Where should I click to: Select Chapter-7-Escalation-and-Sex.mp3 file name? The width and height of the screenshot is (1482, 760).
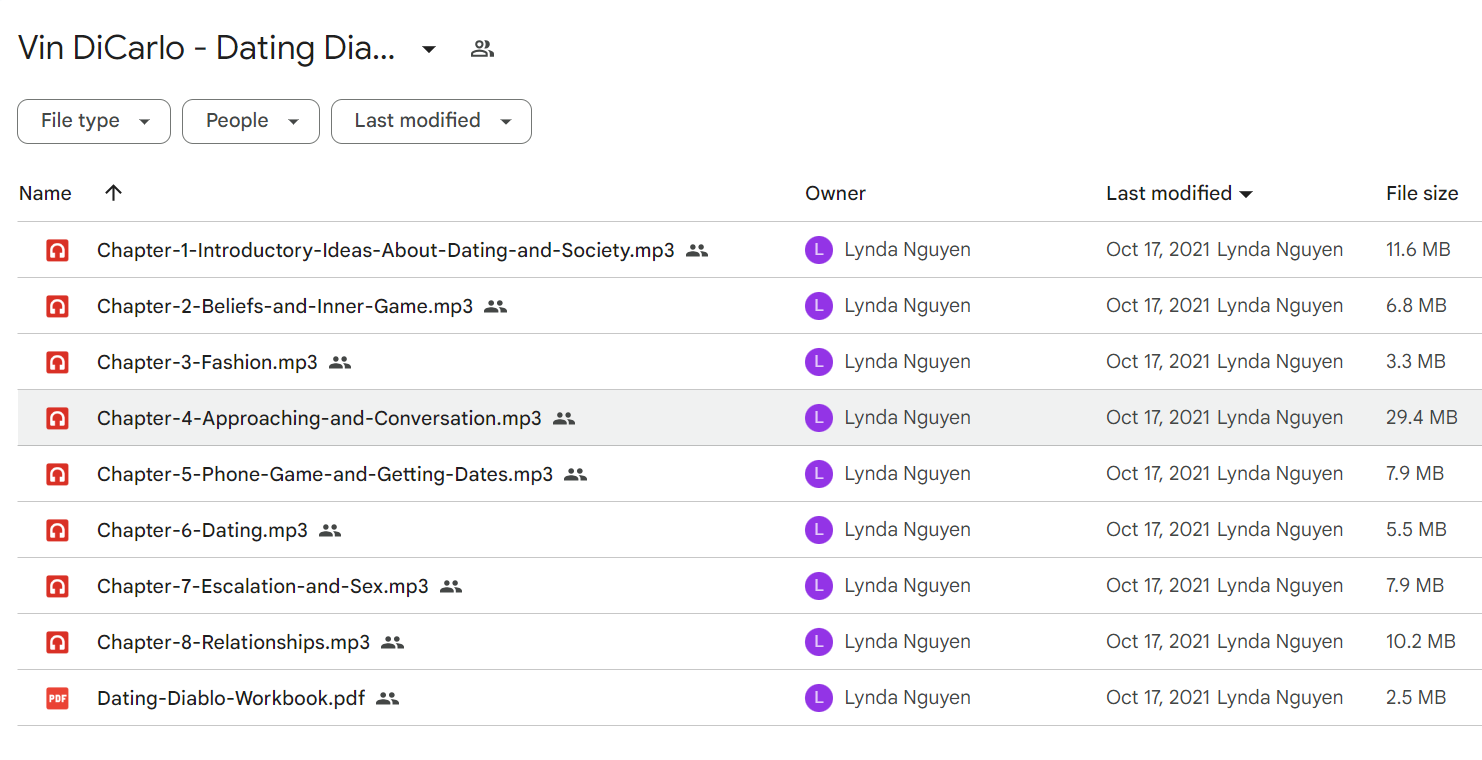[263, 586]
